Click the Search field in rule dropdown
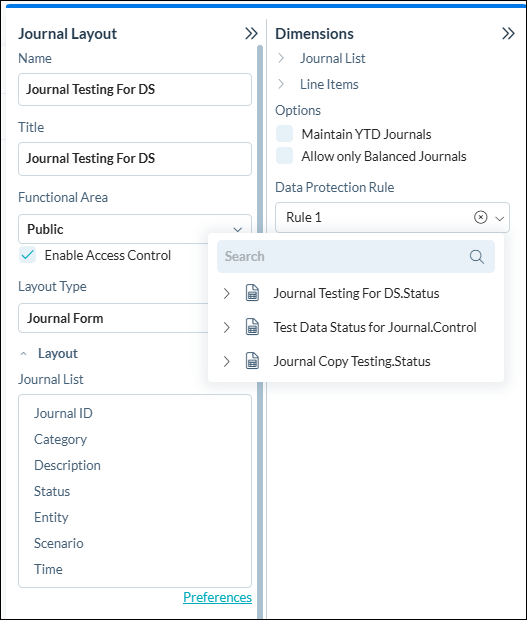The image size is (527, 620). tap(356, 257)
